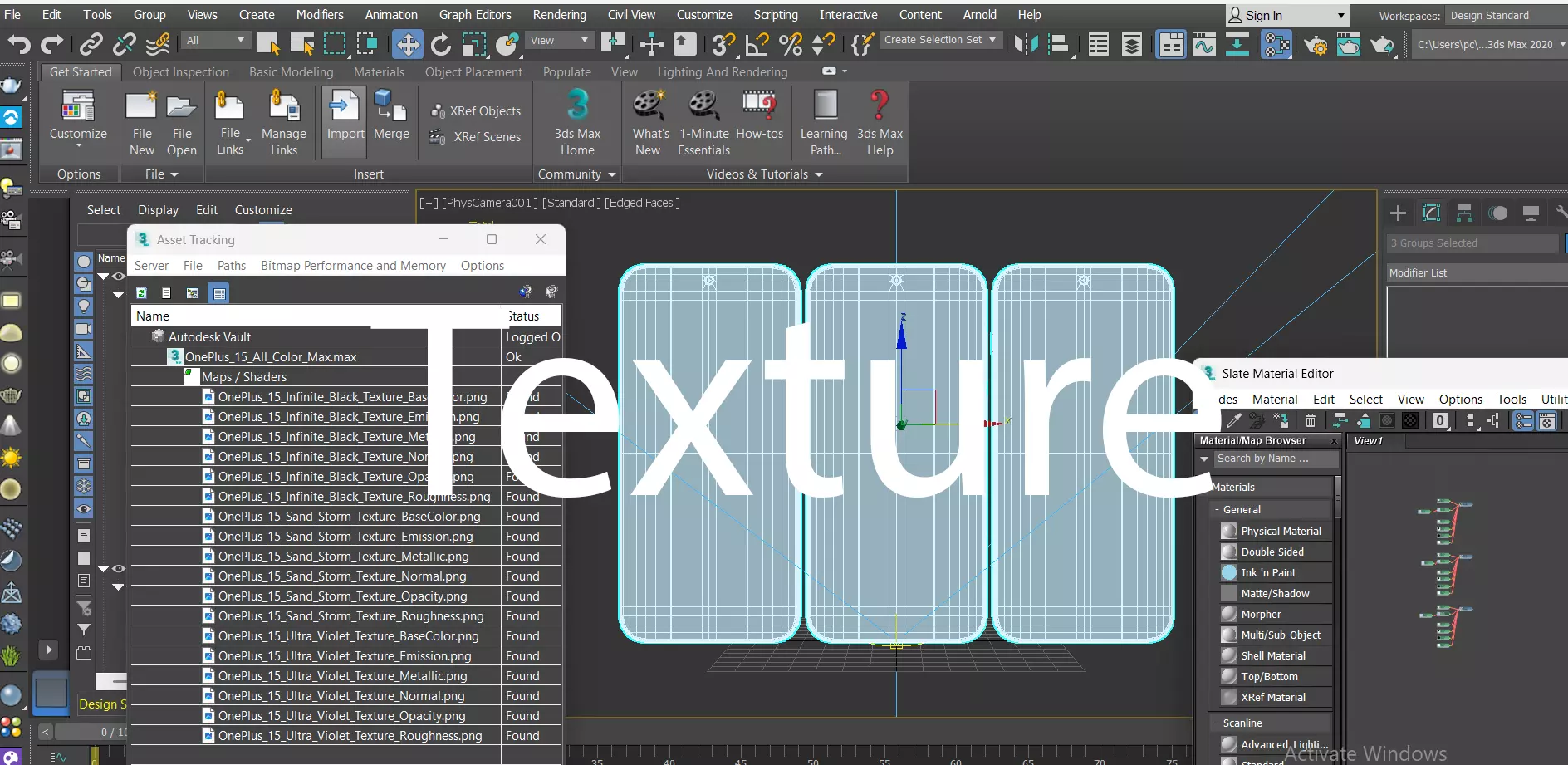Toggle Table View in Asset Tracking toolbar
Screen dimensions: 1568x765
pos(219,293)
